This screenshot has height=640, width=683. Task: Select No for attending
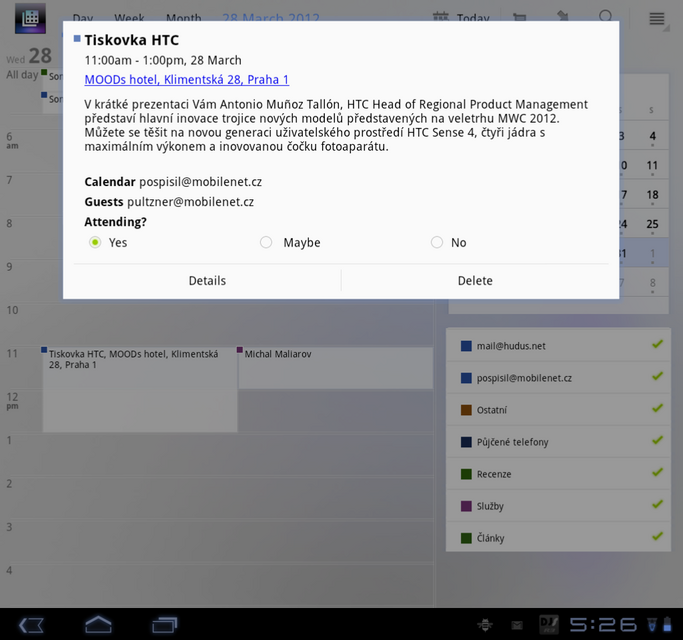437,242
